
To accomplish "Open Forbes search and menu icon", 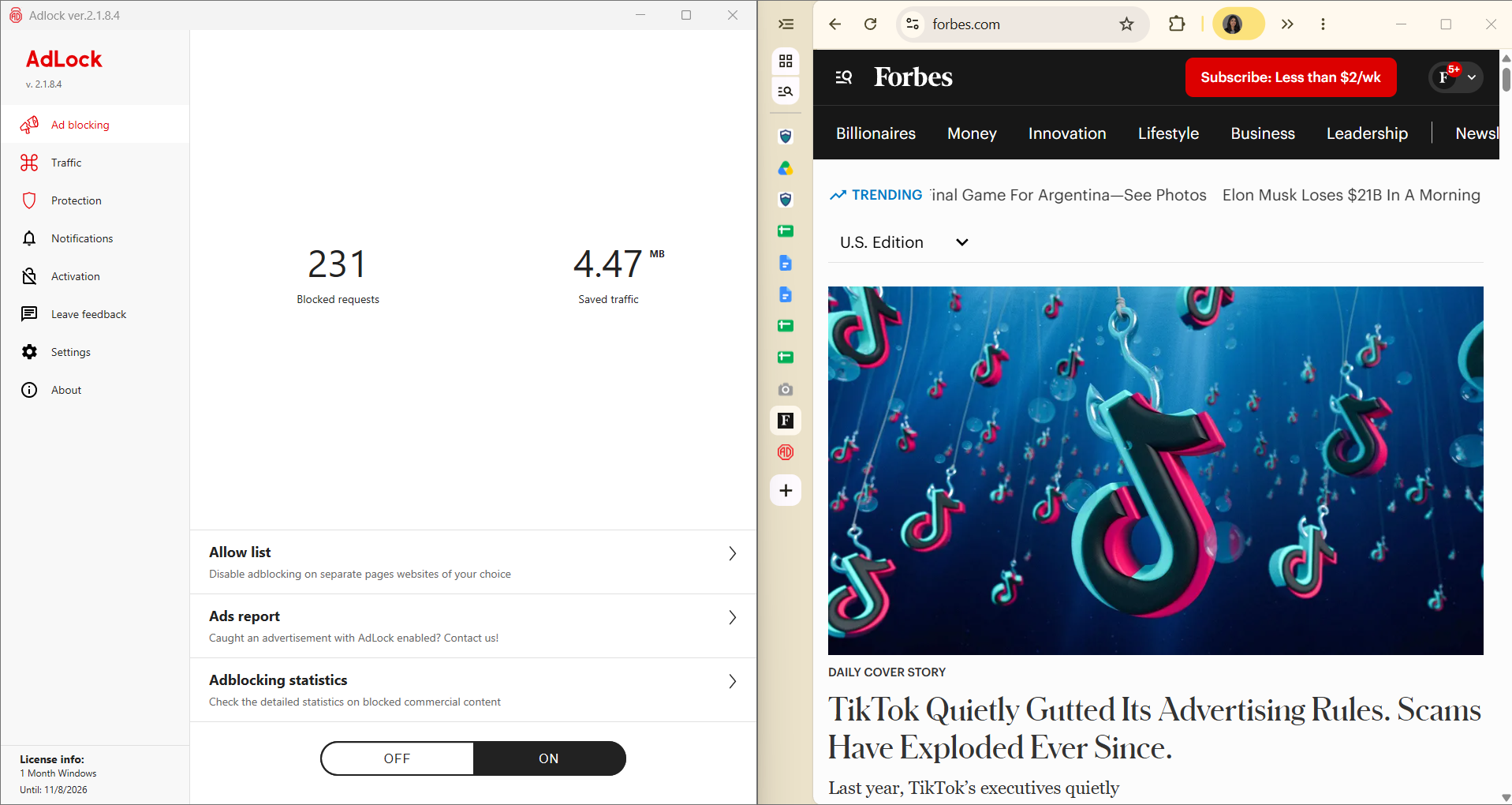I will point(844,77).
